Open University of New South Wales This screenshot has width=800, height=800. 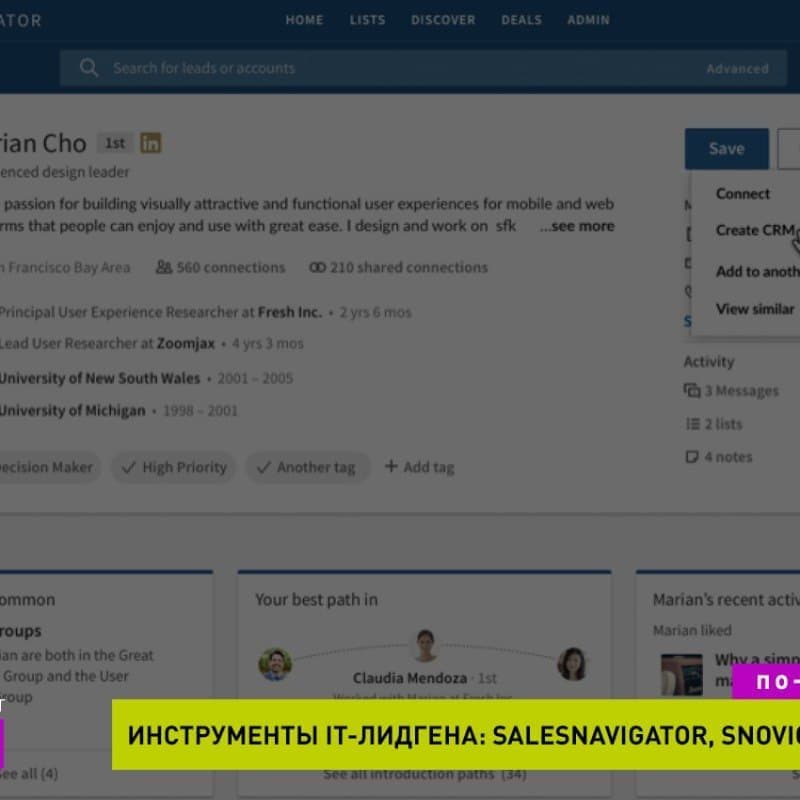click(x=100, y=378)
